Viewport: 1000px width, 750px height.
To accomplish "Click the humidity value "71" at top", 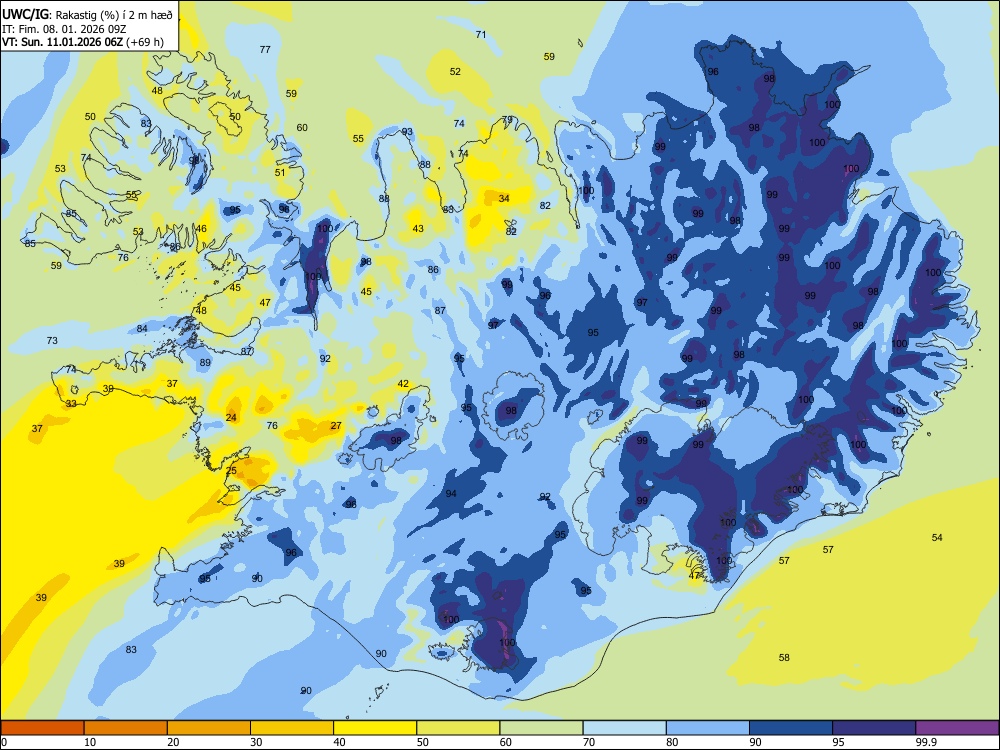I will click(481, 34).
